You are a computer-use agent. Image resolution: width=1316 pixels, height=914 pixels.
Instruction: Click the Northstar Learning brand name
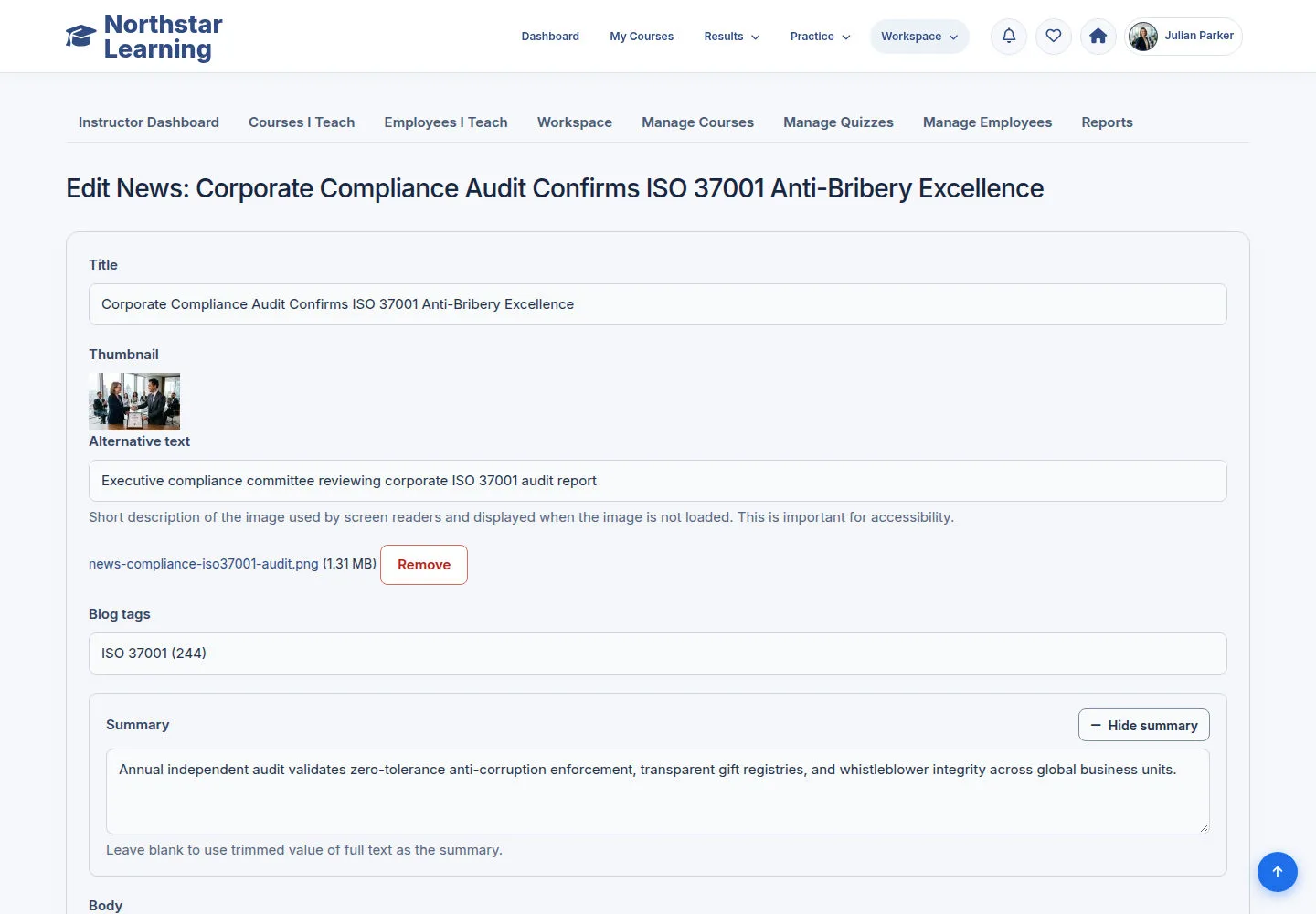pos(164,37)
